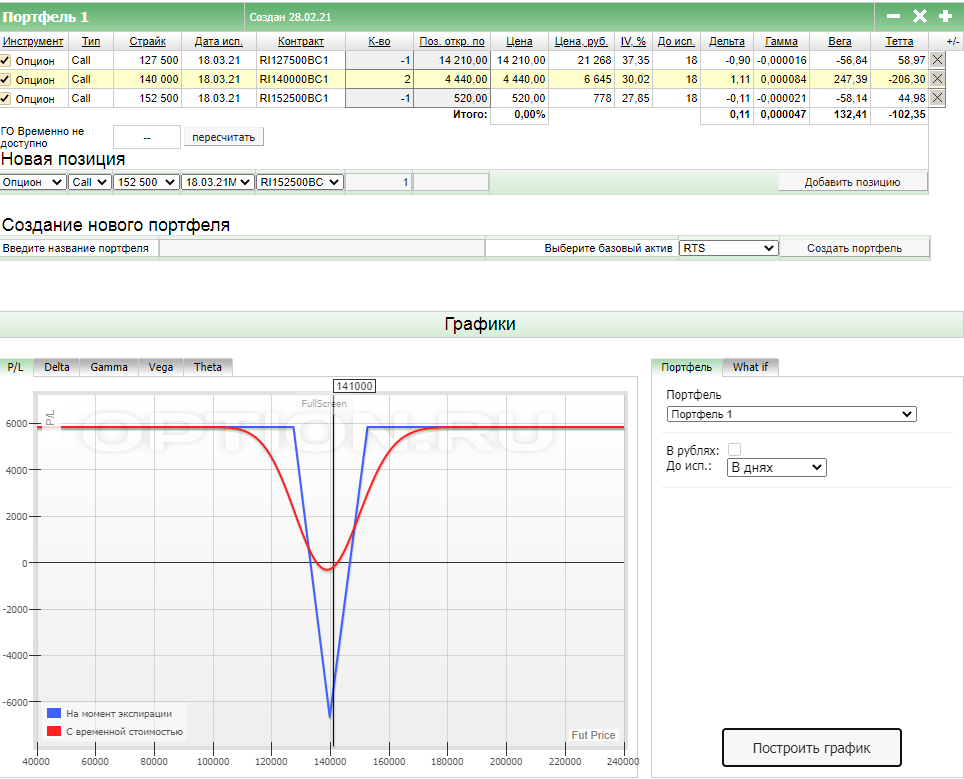Collapse portfolio with the minus icon

tap(893, 17)
